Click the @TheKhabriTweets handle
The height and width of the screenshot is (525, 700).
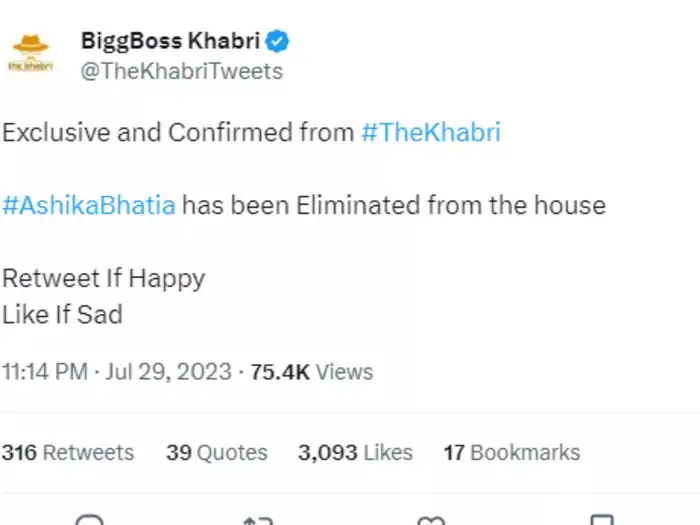click(181, 71)
